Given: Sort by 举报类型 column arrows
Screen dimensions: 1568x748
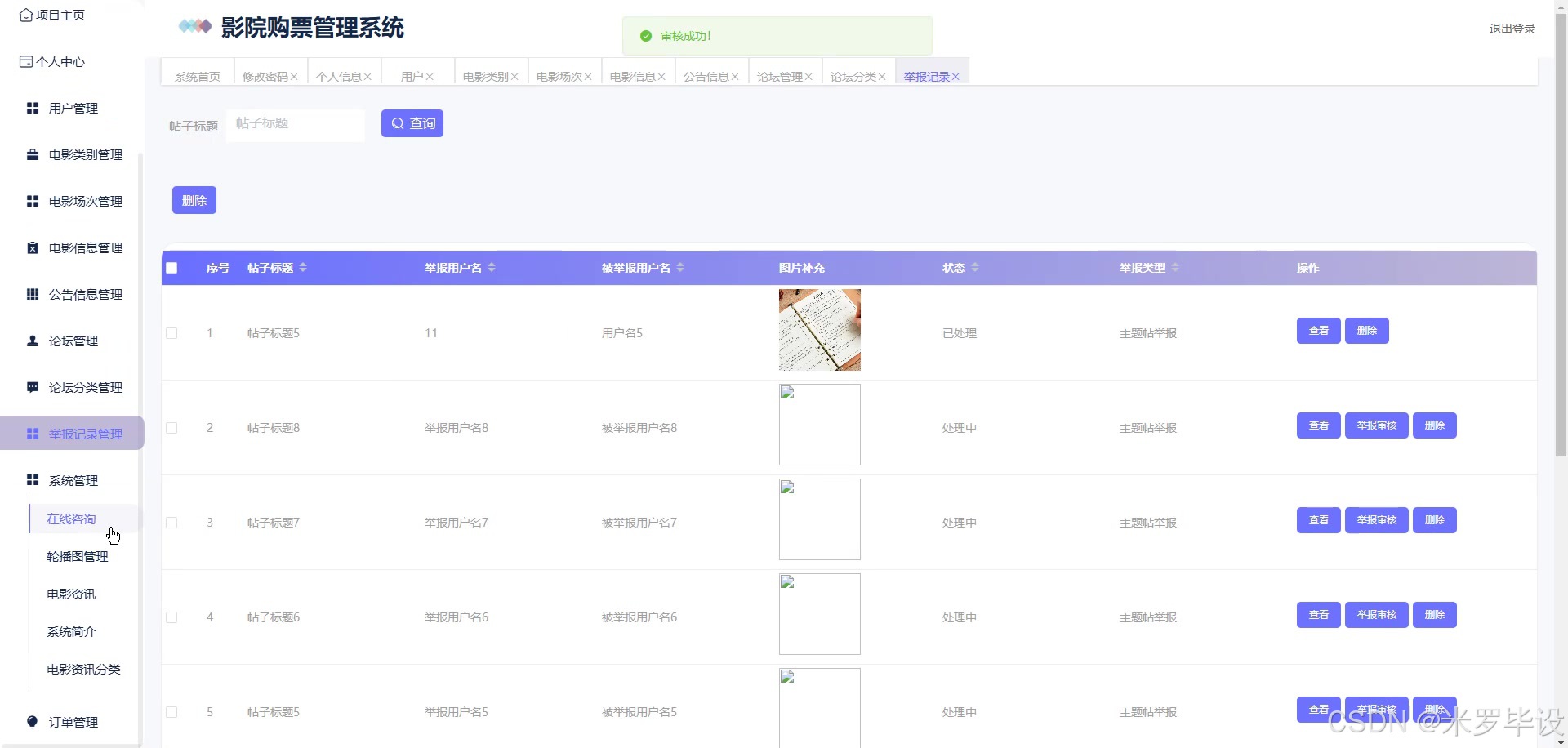Looking at the screenshot, I should tap(1175, 268).
